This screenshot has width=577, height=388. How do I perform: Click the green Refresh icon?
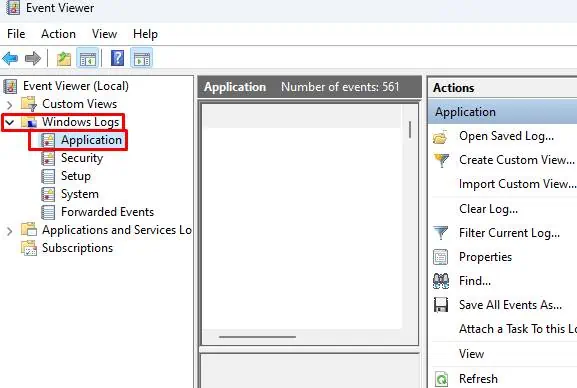click(x=441, y=379)
